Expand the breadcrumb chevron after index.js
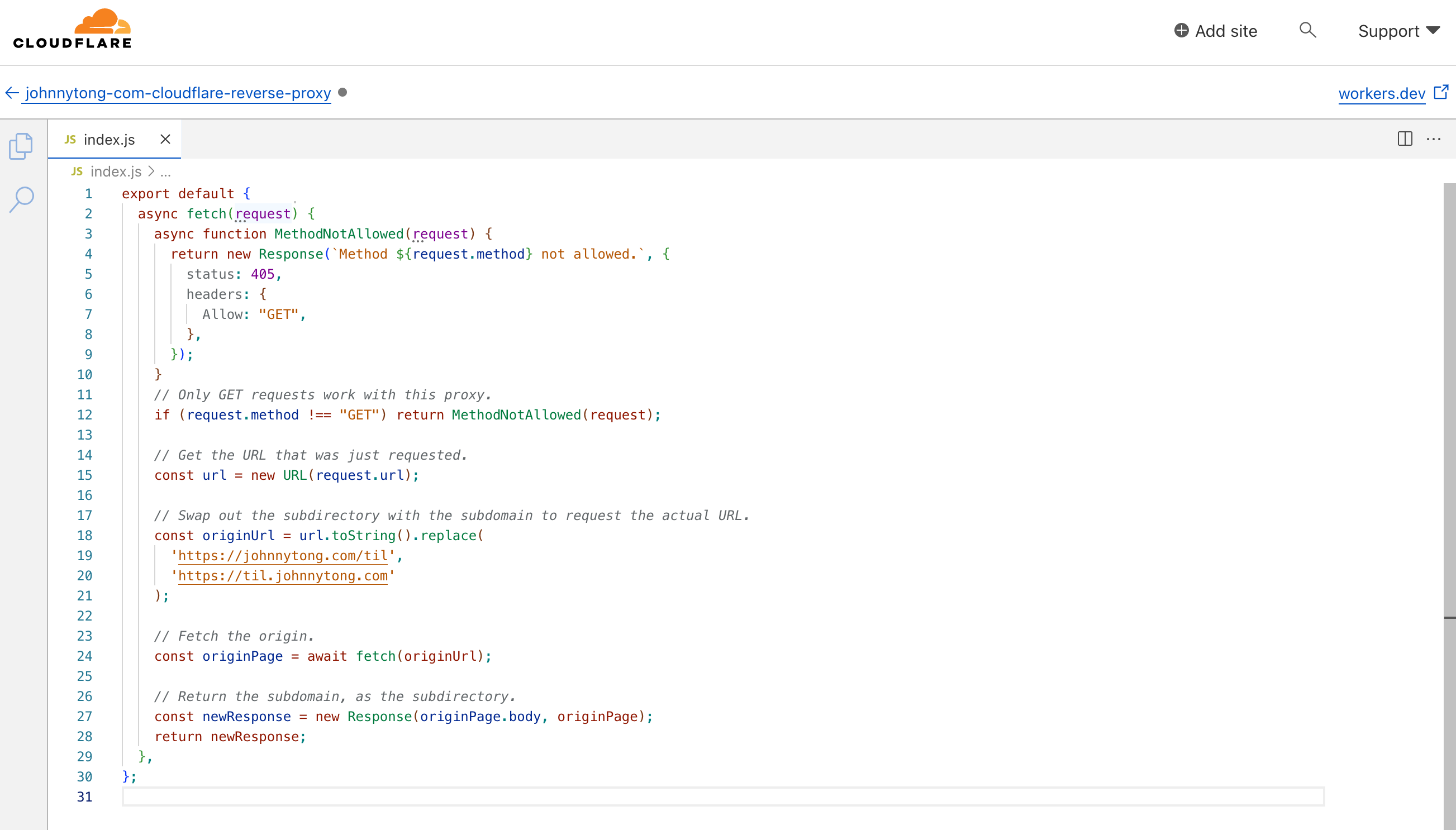 [x=151, y=171]
